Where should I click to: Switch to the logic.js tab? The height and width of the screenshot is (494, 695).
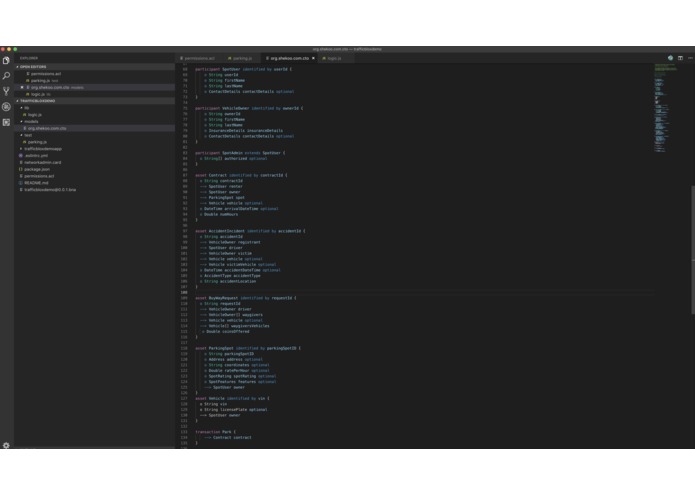[x=332, y=58]
